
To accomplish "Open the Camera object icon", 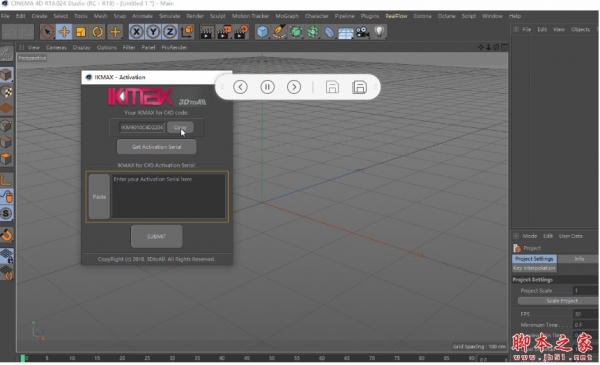I will [362, 32].
